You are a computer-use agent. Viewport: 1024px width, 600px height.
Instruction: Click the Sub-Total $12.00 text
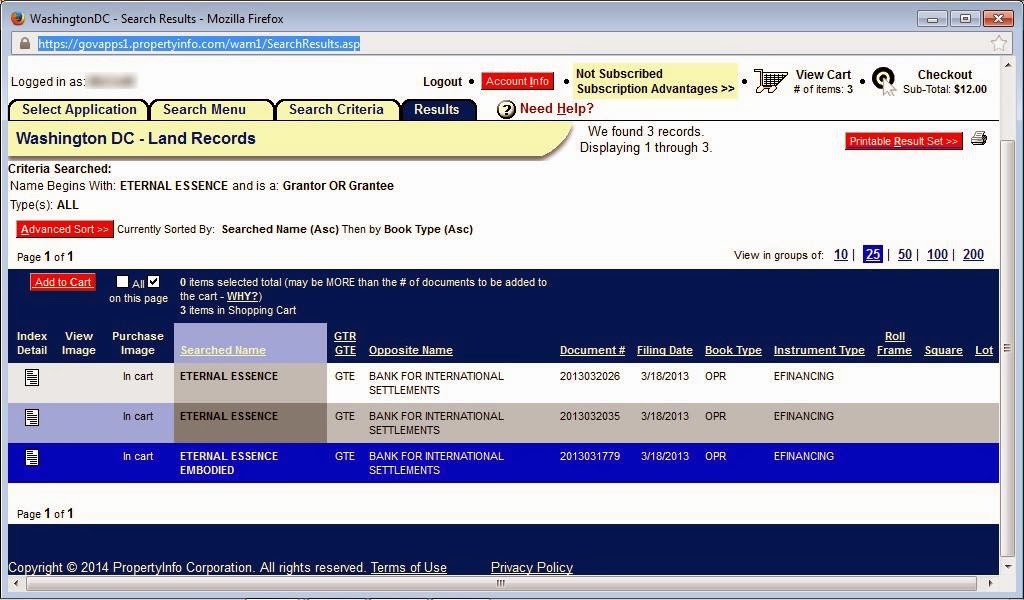[944, 89]
